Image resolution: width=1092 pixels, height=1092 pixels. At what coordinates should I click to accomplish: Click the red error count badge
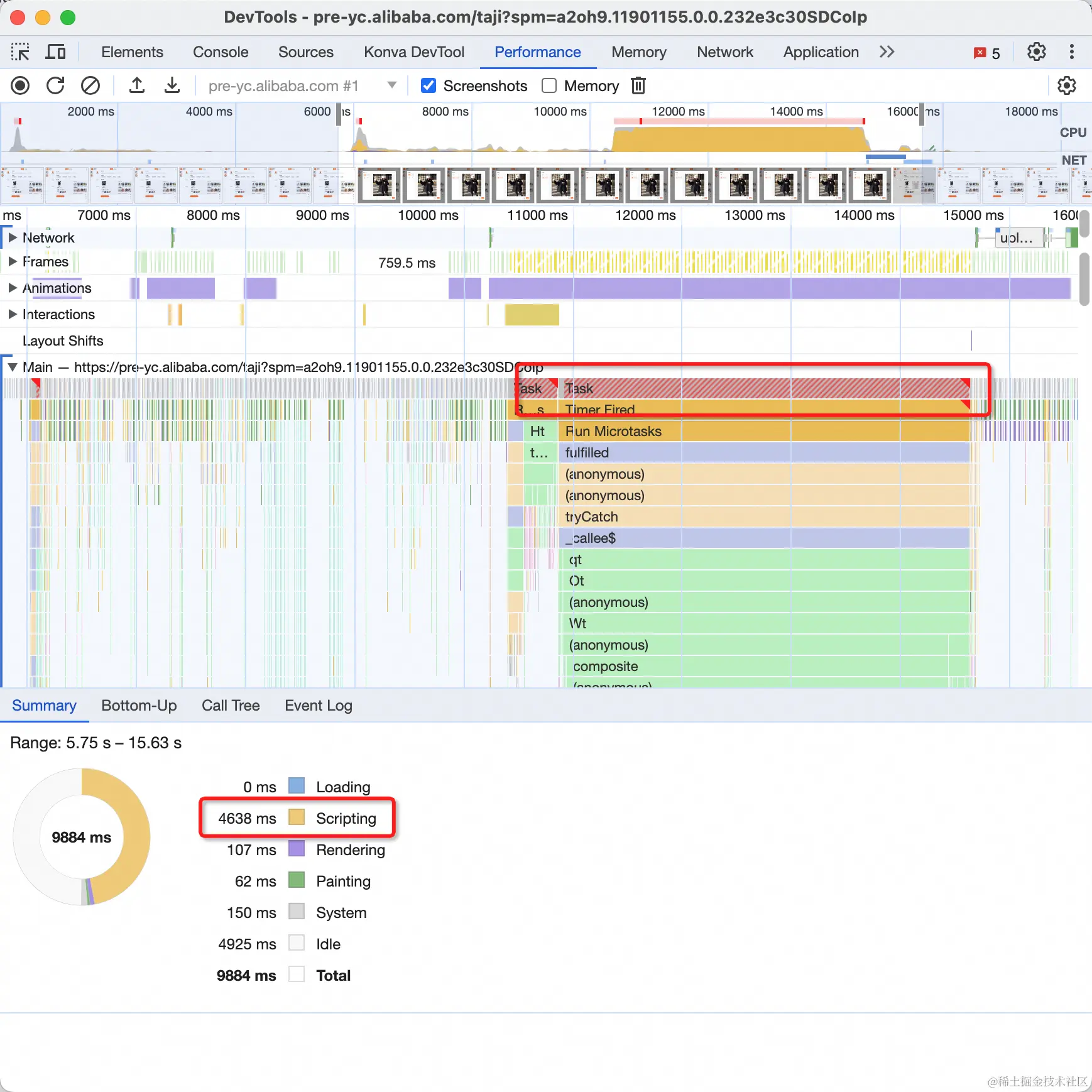pos(987,53)
